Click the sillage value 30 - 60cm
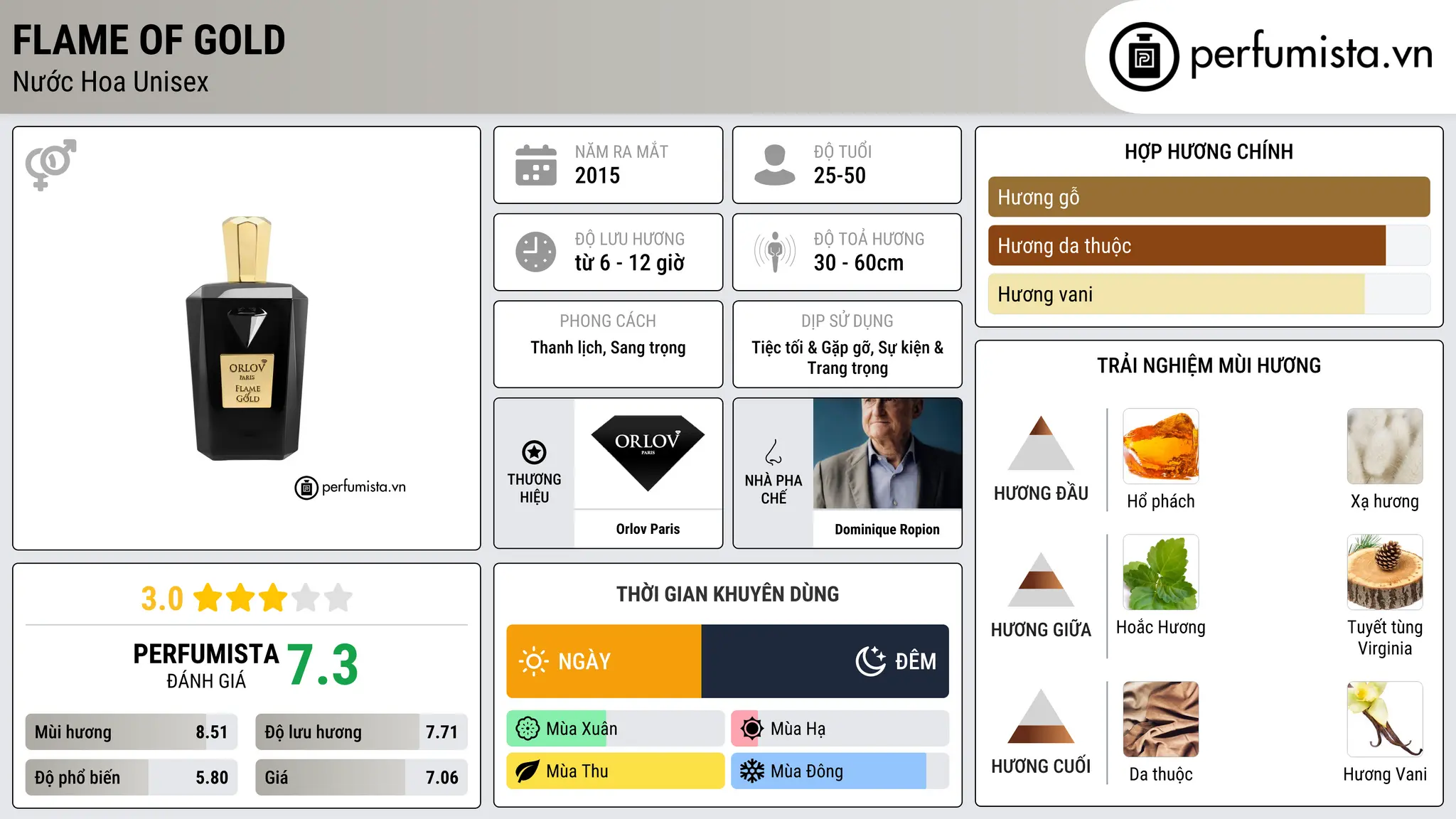Viewport: 1456px width, 819px height. click(x=859, y=263)
